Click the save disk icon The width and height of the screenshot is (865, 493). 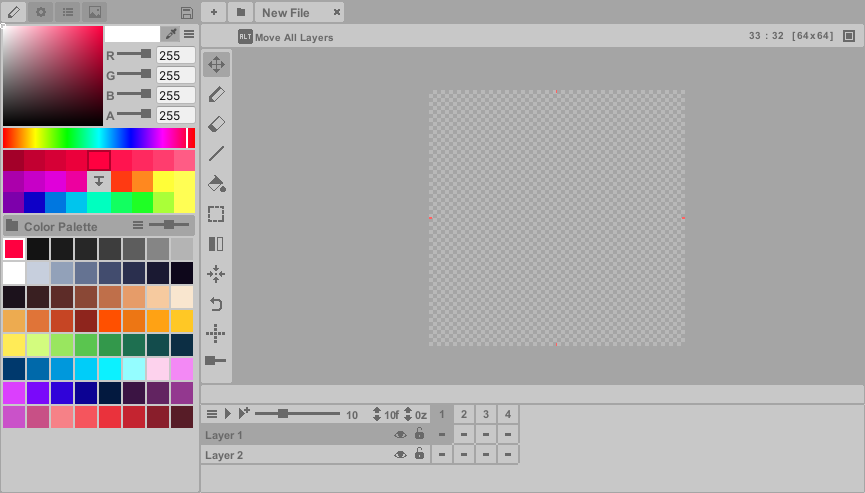187,13
